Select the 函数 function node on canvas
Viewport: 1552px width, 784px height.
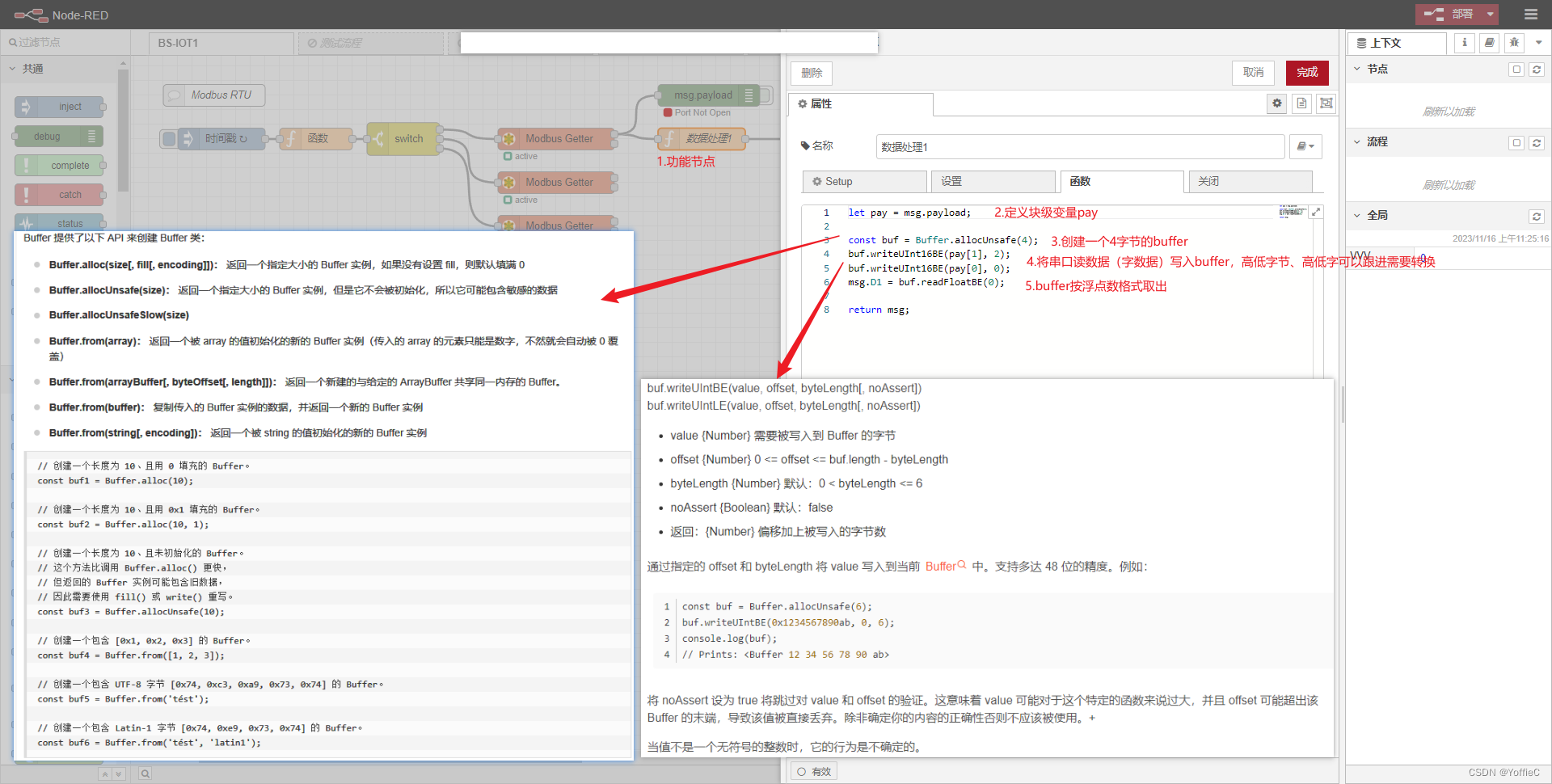point(316,138)
